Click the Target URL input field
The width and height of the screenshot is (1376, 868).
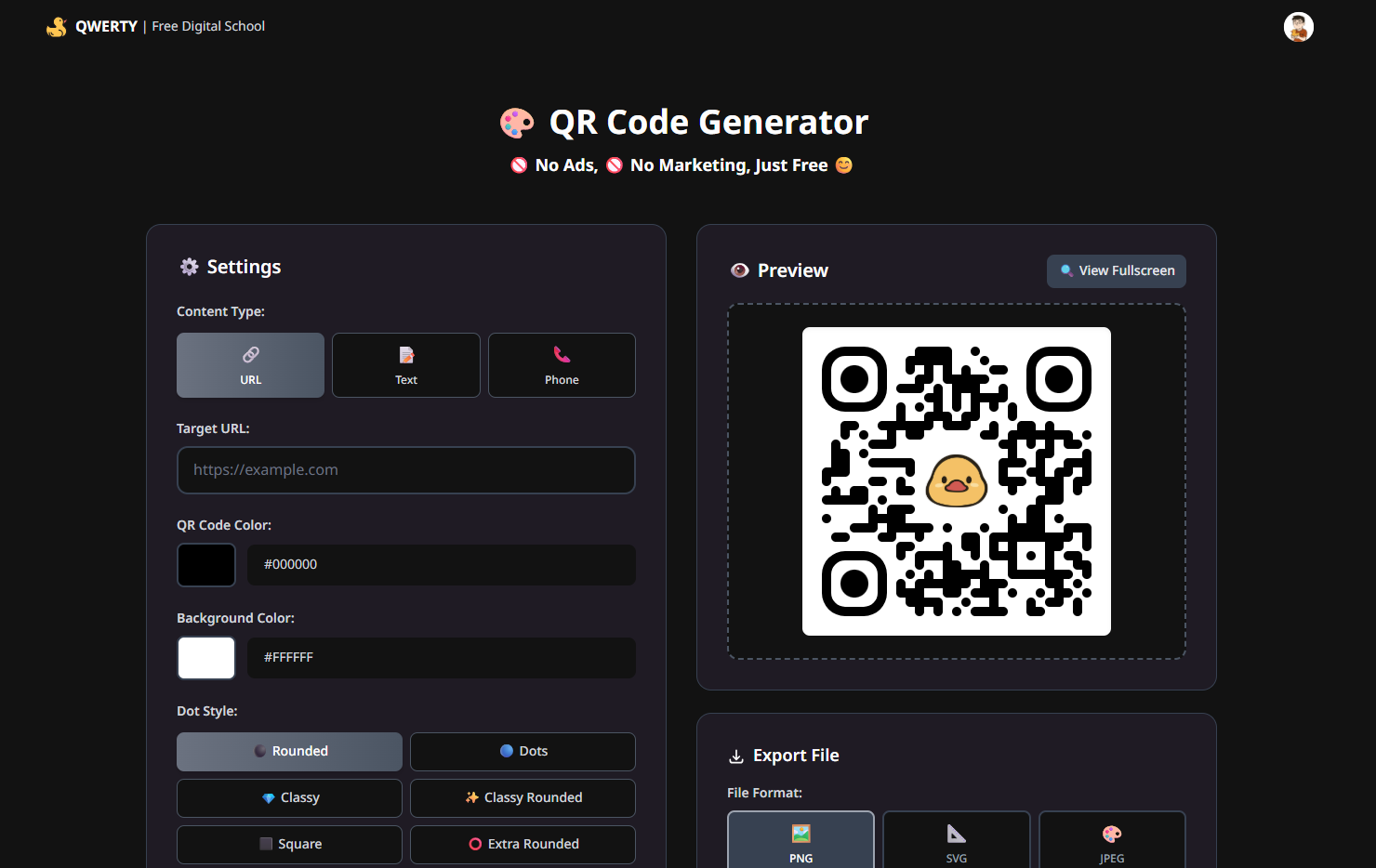click(406, 470)
